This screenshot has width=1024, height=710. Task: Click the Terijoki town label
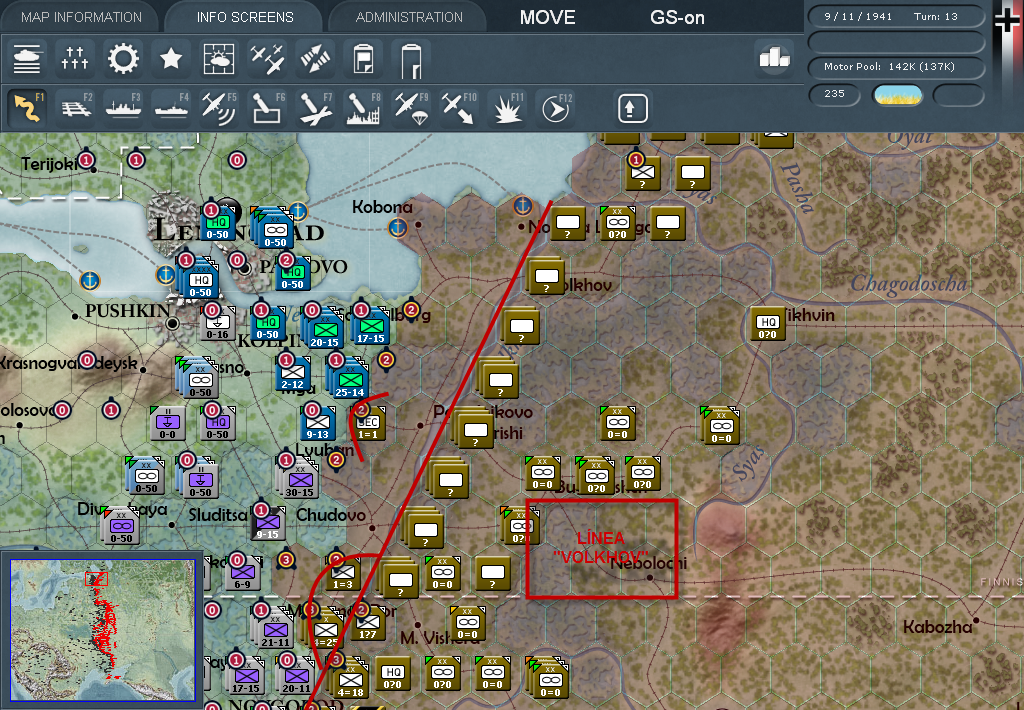pos(49,164)
